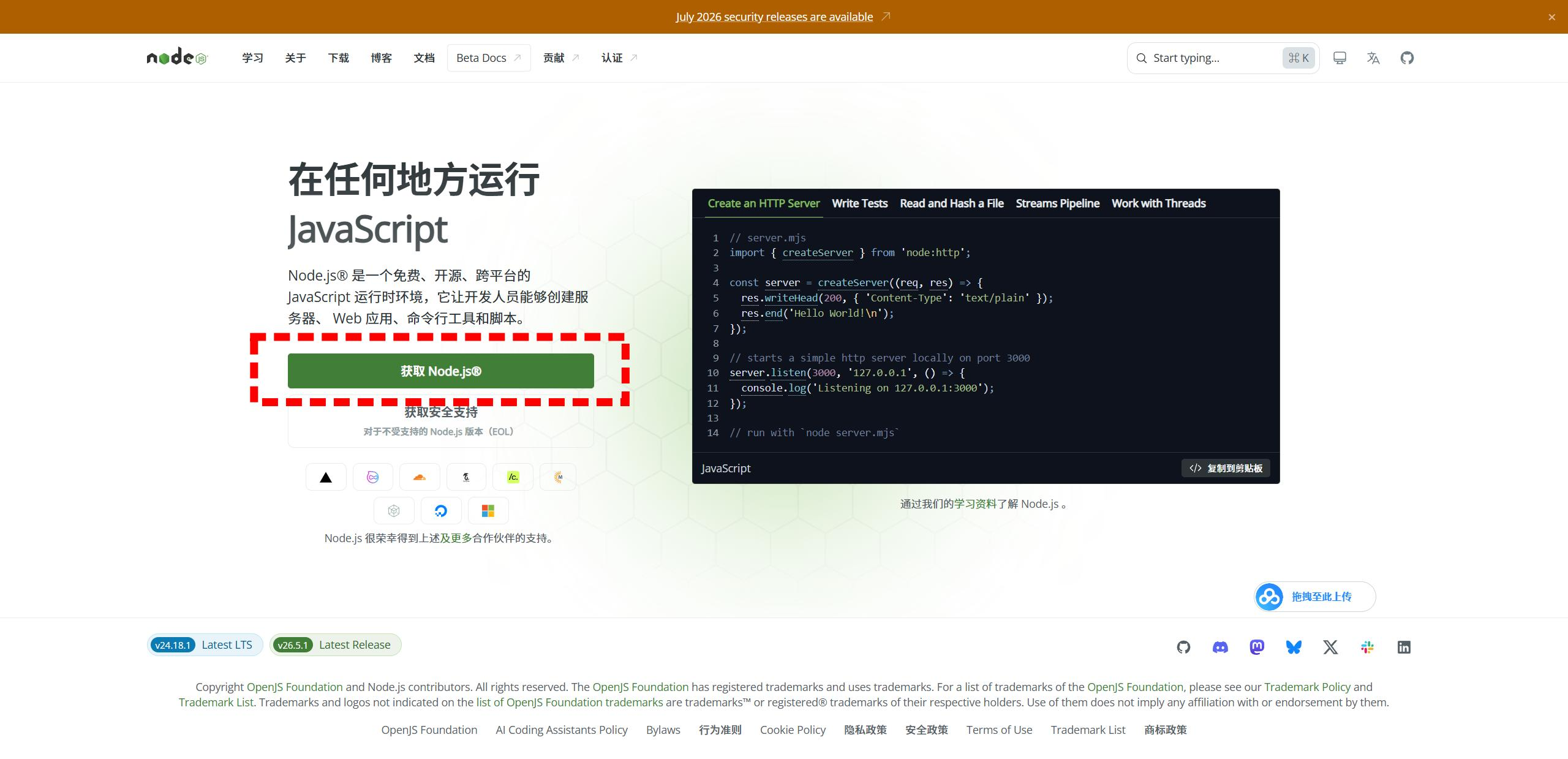
Task: Open the Trademark Policy link
Action: (1307, 687)
